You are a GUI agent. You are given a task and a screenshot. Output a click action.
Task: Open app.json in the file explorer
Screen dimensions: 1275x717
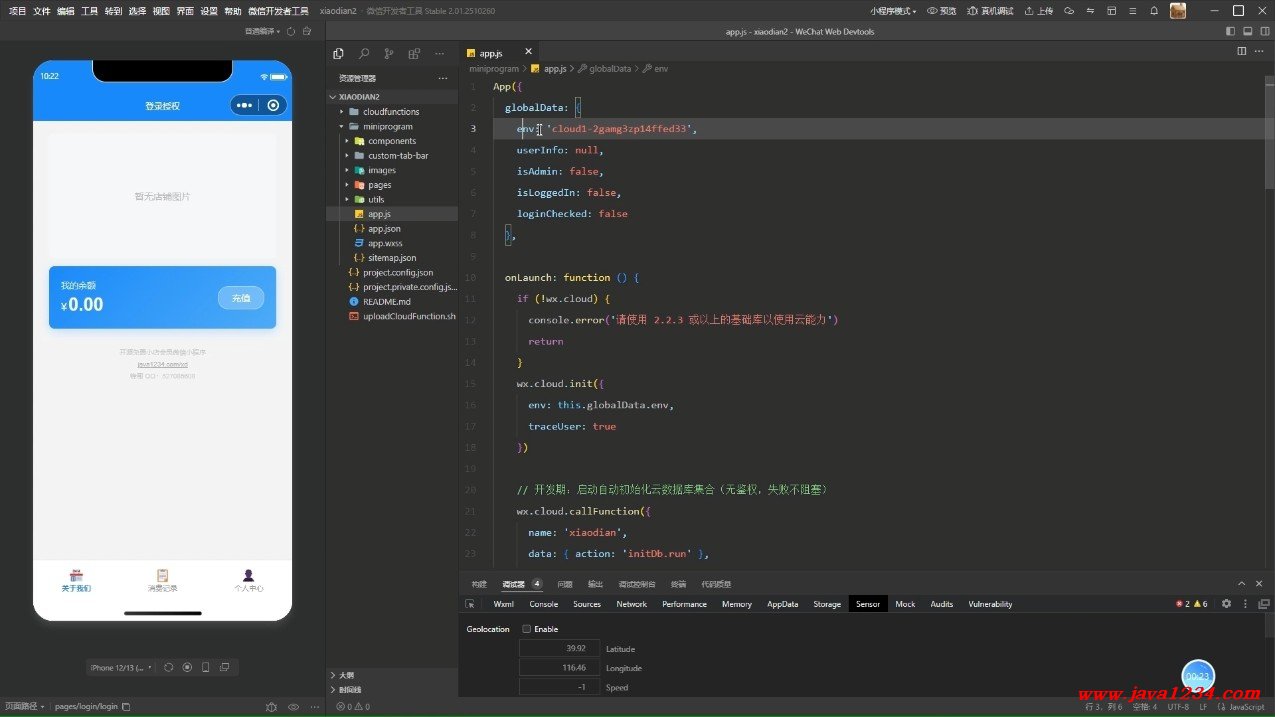click(384, 229)
